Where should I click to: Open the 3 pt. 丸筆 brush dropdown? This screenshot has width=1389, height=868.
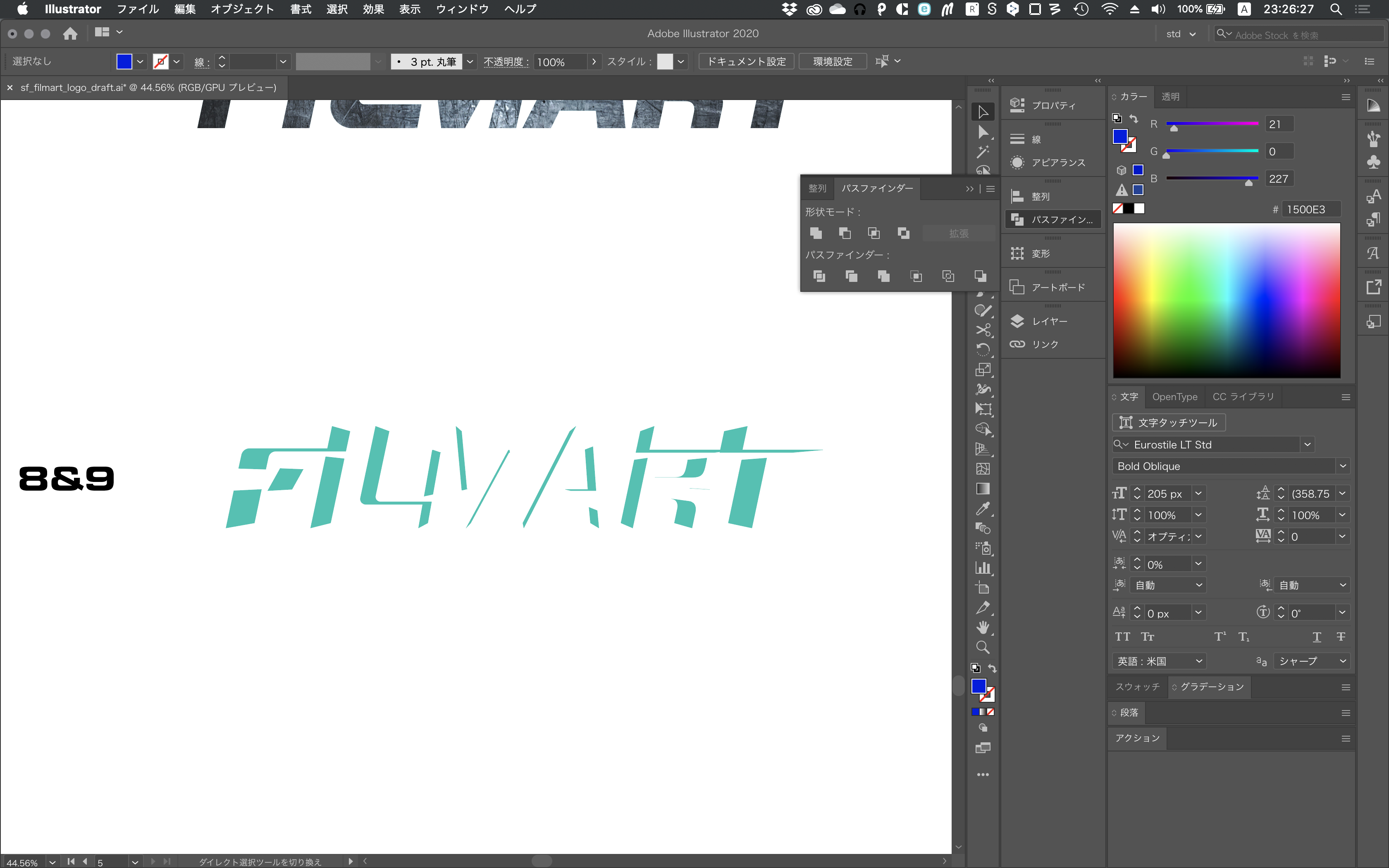470,62
